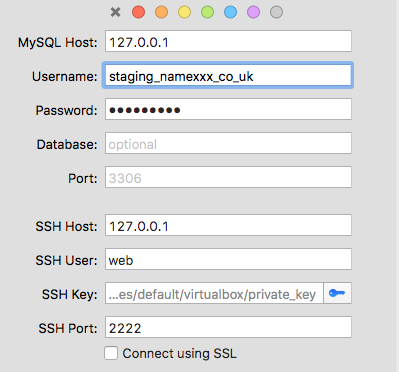
Task: Pick the green color label
Action: [207, 12]
